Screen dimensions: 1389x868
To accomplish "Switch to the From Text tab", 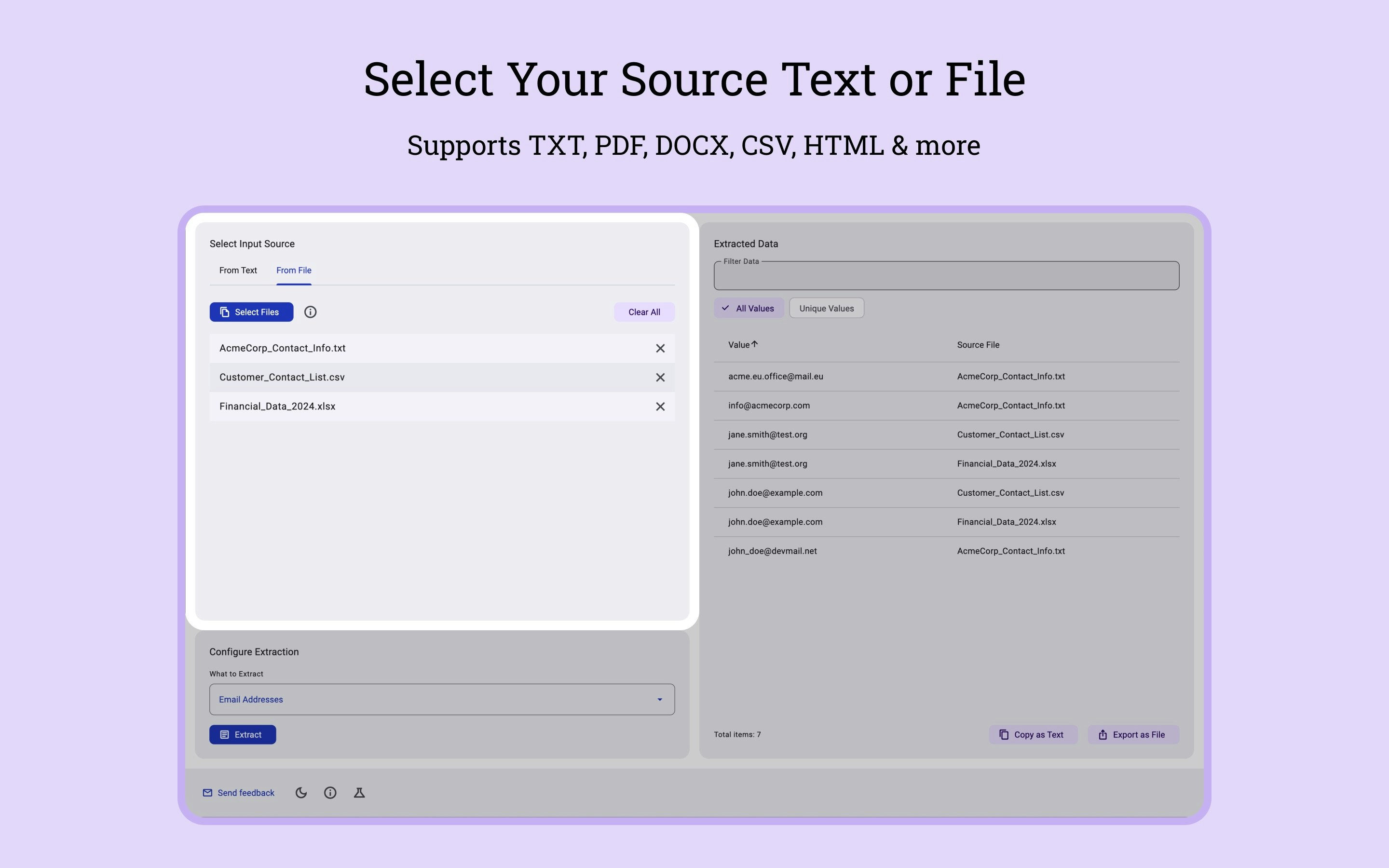I will click(x=238, y=270).
